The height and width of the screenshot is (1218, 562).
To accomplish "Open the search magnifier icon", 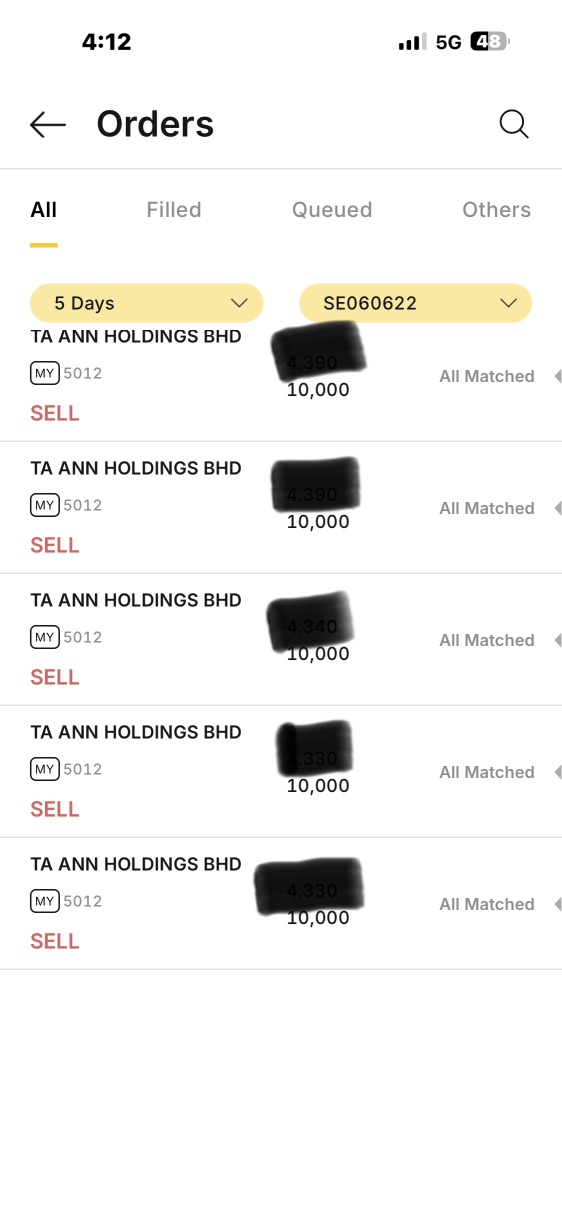I will coord(514,124).
